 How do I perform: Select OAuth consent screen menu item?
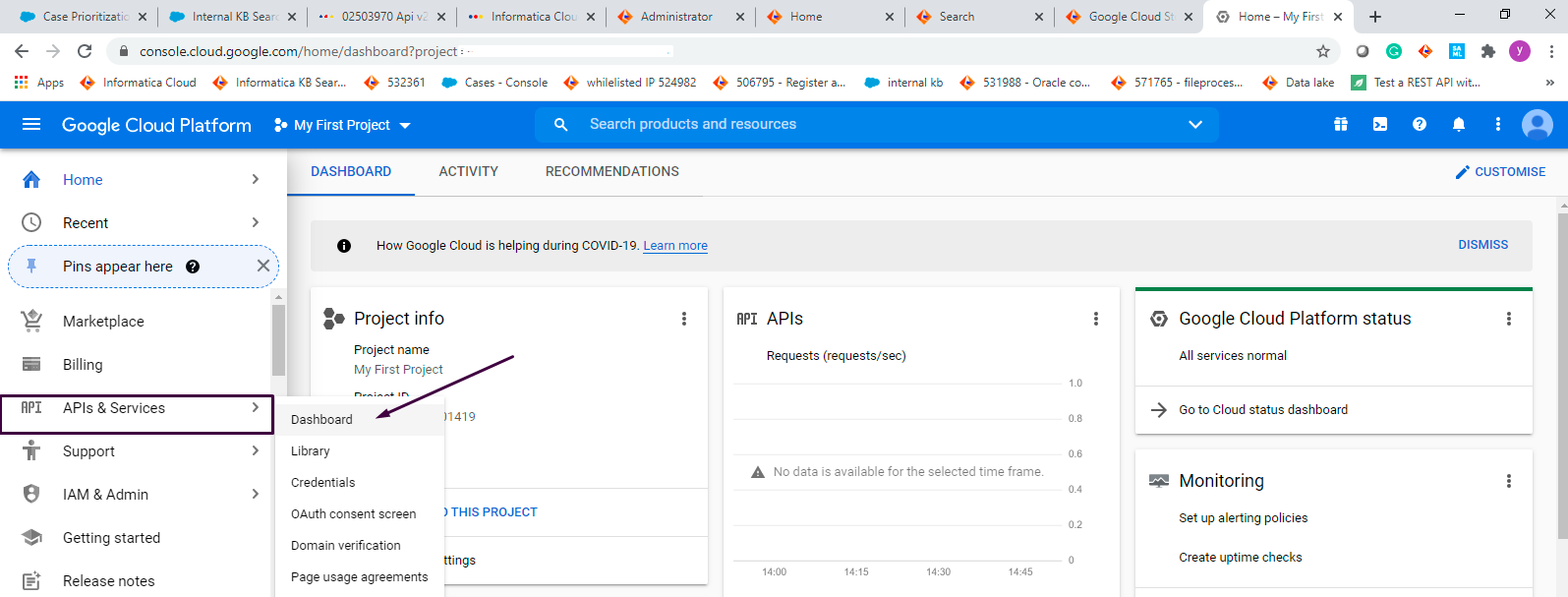(x=360, y=513)
